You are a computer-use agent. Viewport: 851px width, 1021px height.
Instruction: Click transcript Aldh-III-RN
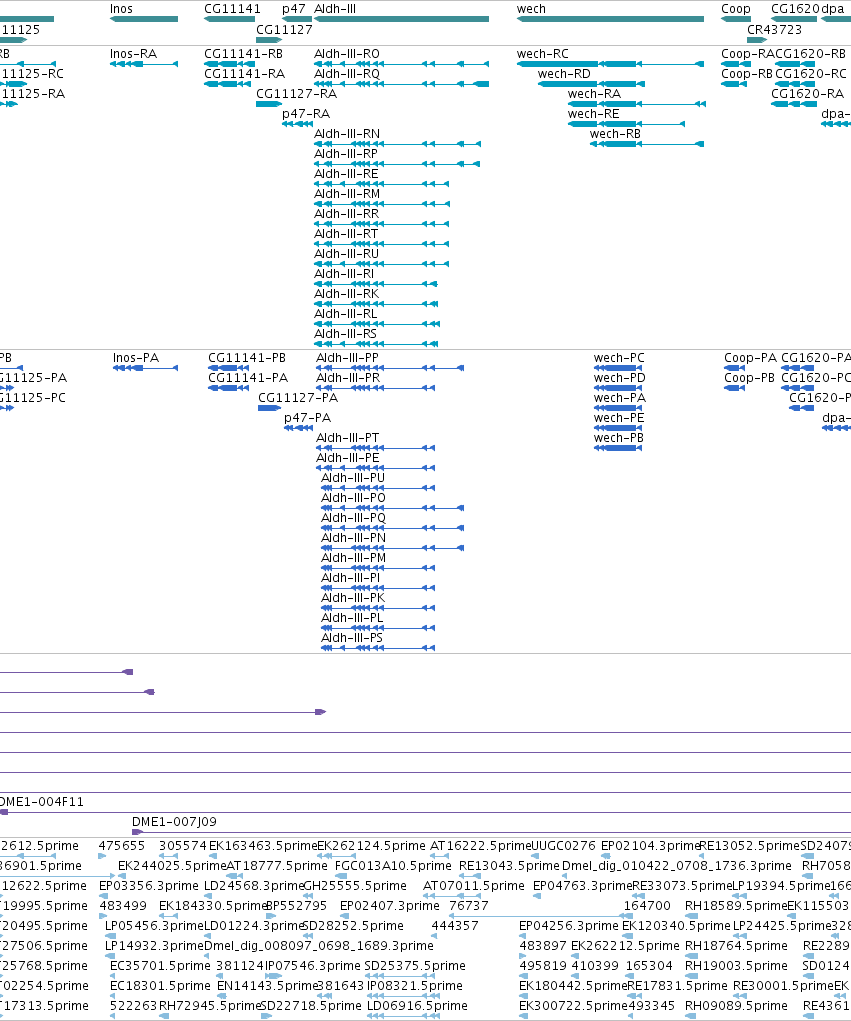click(x=346, y=134)
